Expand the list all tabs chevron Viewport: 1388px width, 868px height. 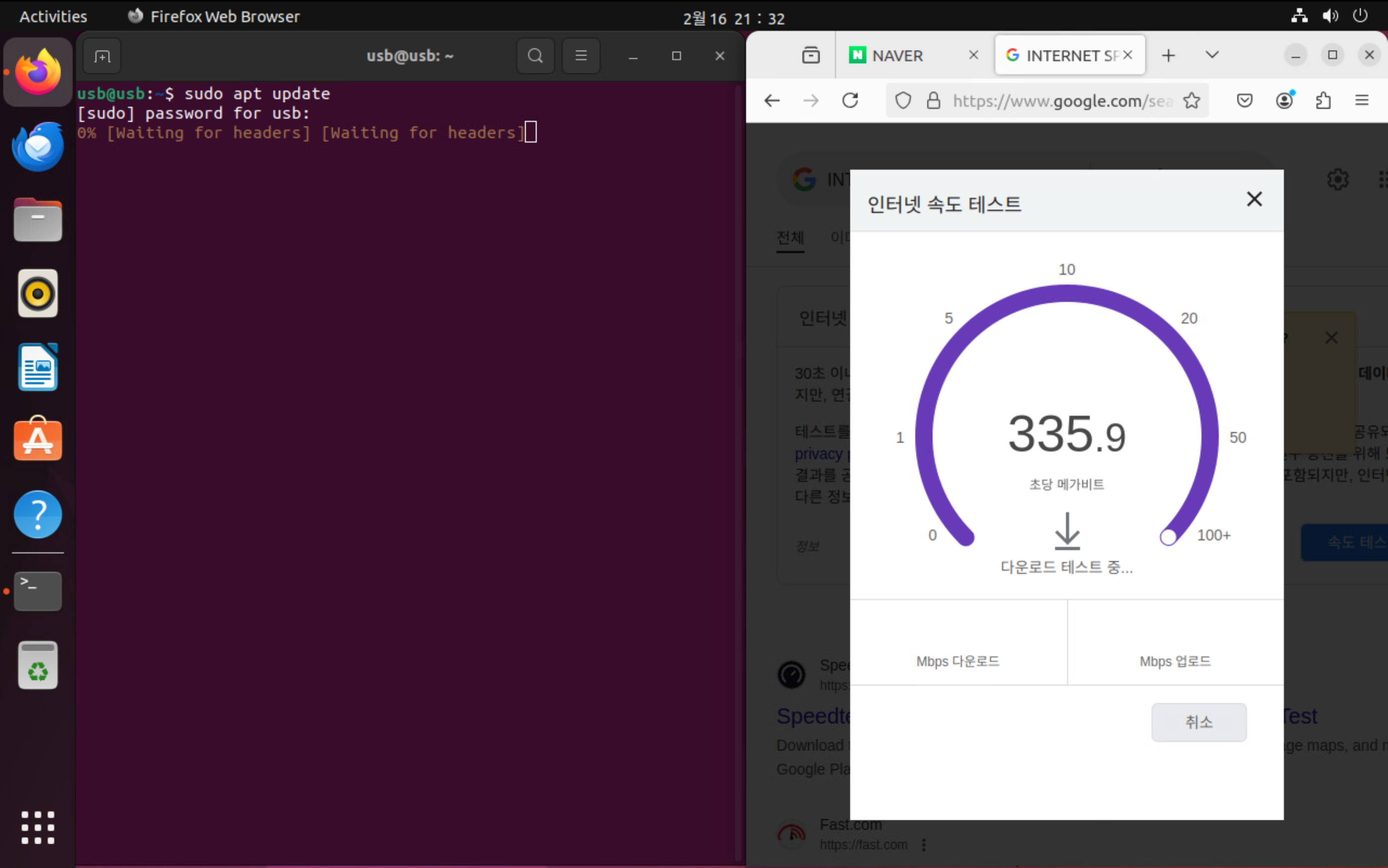[x=1212, y=55]
